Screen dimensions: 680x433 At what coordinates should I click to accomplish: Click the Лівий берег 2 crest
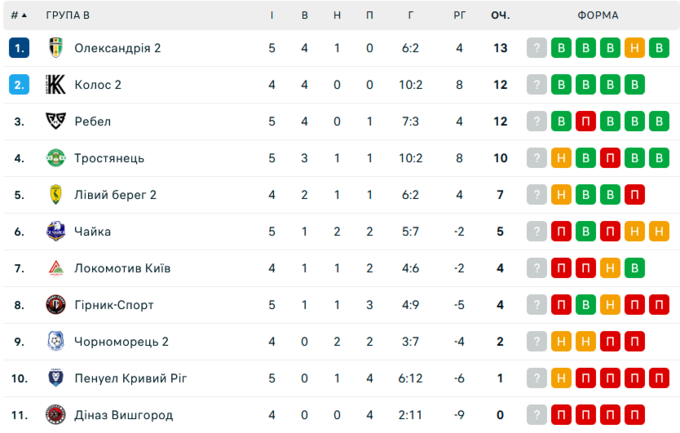[56, 195]
